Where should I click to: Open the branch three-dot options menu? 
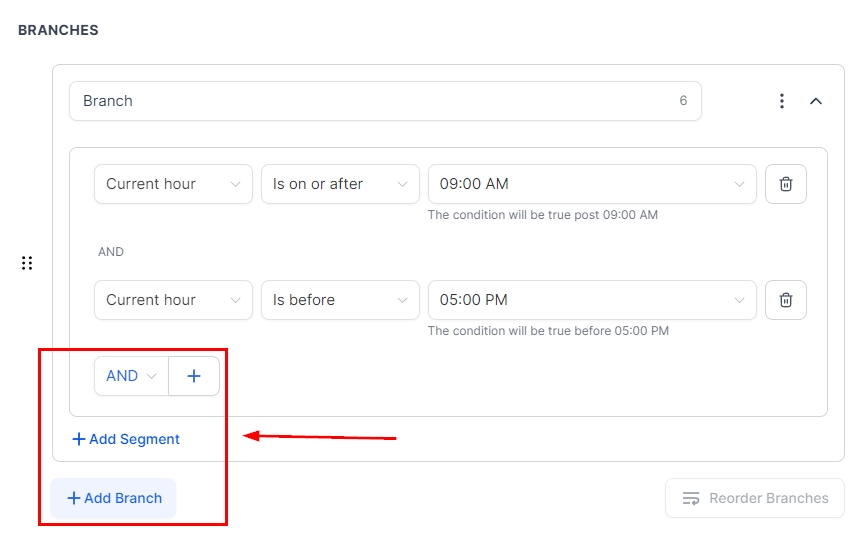click(x=782, y=101)
